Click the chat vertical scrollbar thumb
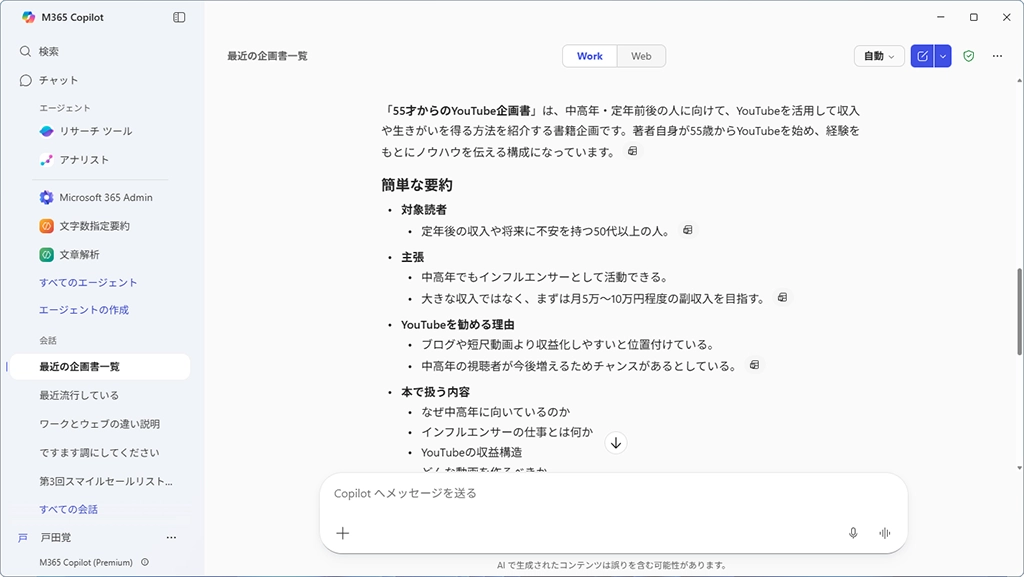 click(x=1019, y=311)
